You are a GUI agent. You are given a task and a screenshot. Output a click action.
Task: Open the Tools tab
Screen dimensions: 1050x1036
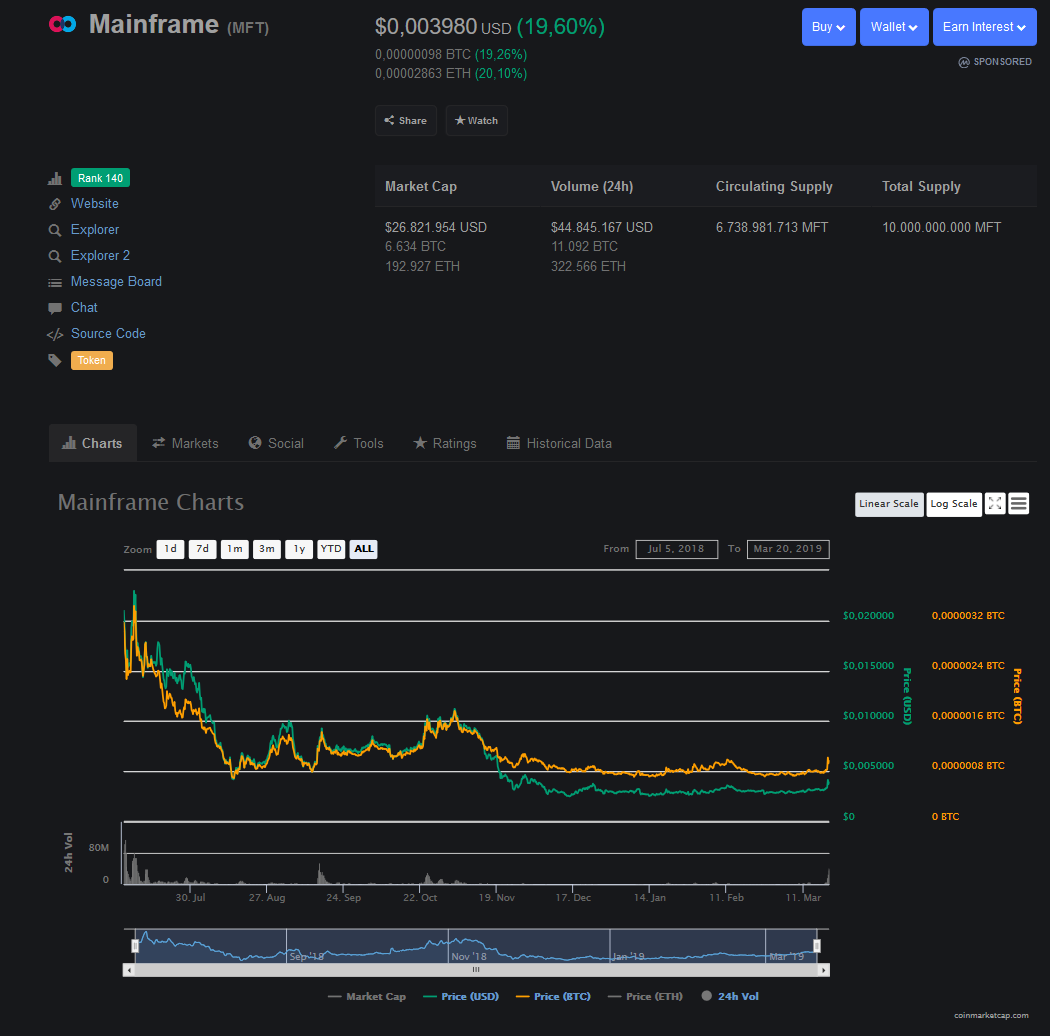(x=359, y=443)
